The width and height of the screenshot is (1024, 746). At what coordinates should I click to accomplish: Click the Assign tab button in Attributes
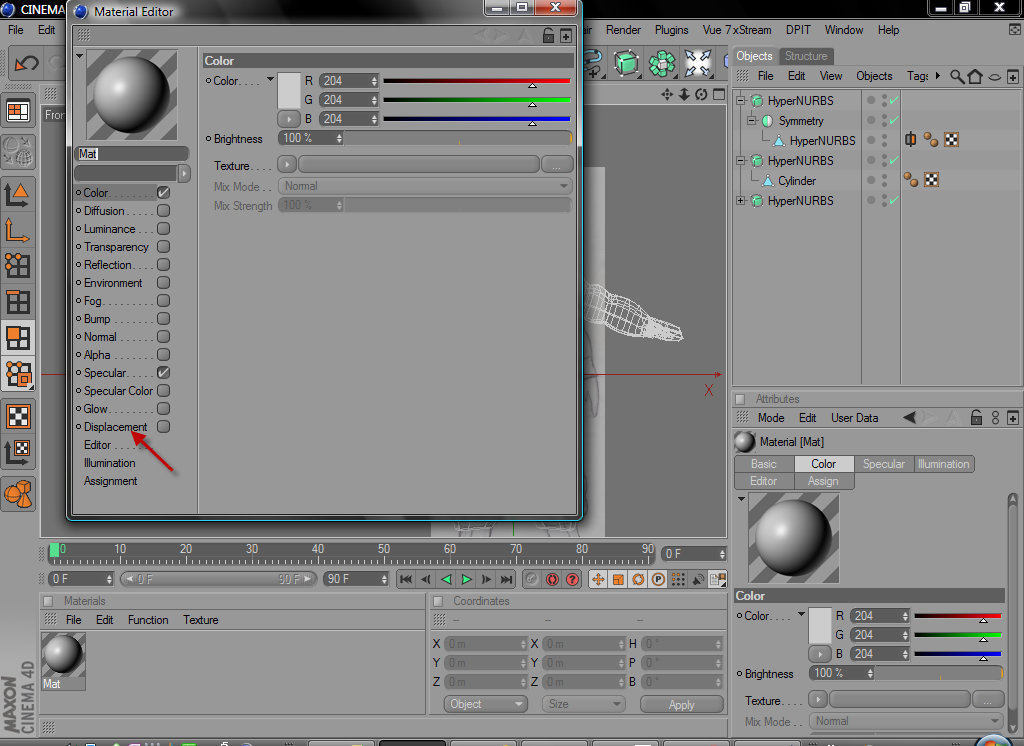coord(823,481)
